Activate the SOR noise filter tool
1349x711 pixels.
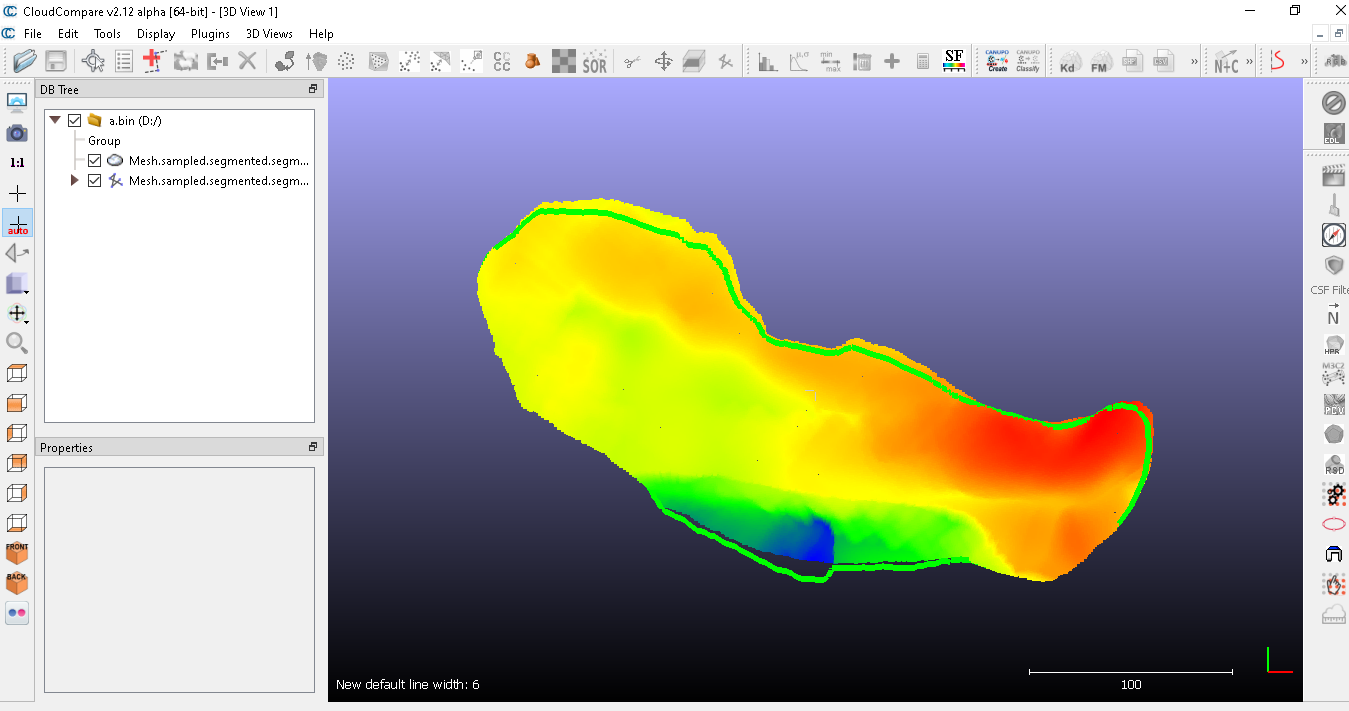click(x=595, y=62)
